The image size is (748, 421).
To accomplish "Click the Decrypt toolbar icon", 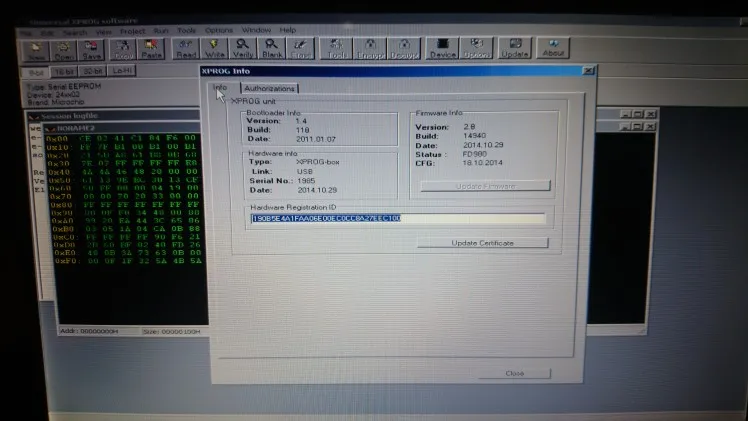I will click(404, 49).
